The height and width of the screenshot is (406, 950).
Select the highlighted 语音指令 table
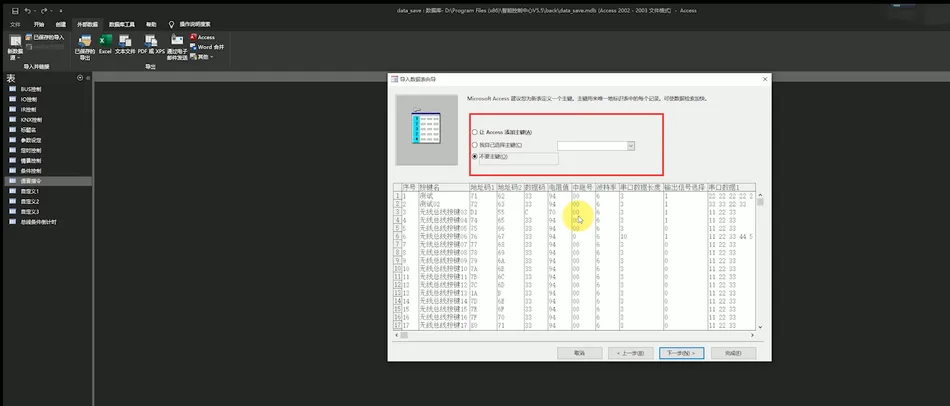coord(47,181)
